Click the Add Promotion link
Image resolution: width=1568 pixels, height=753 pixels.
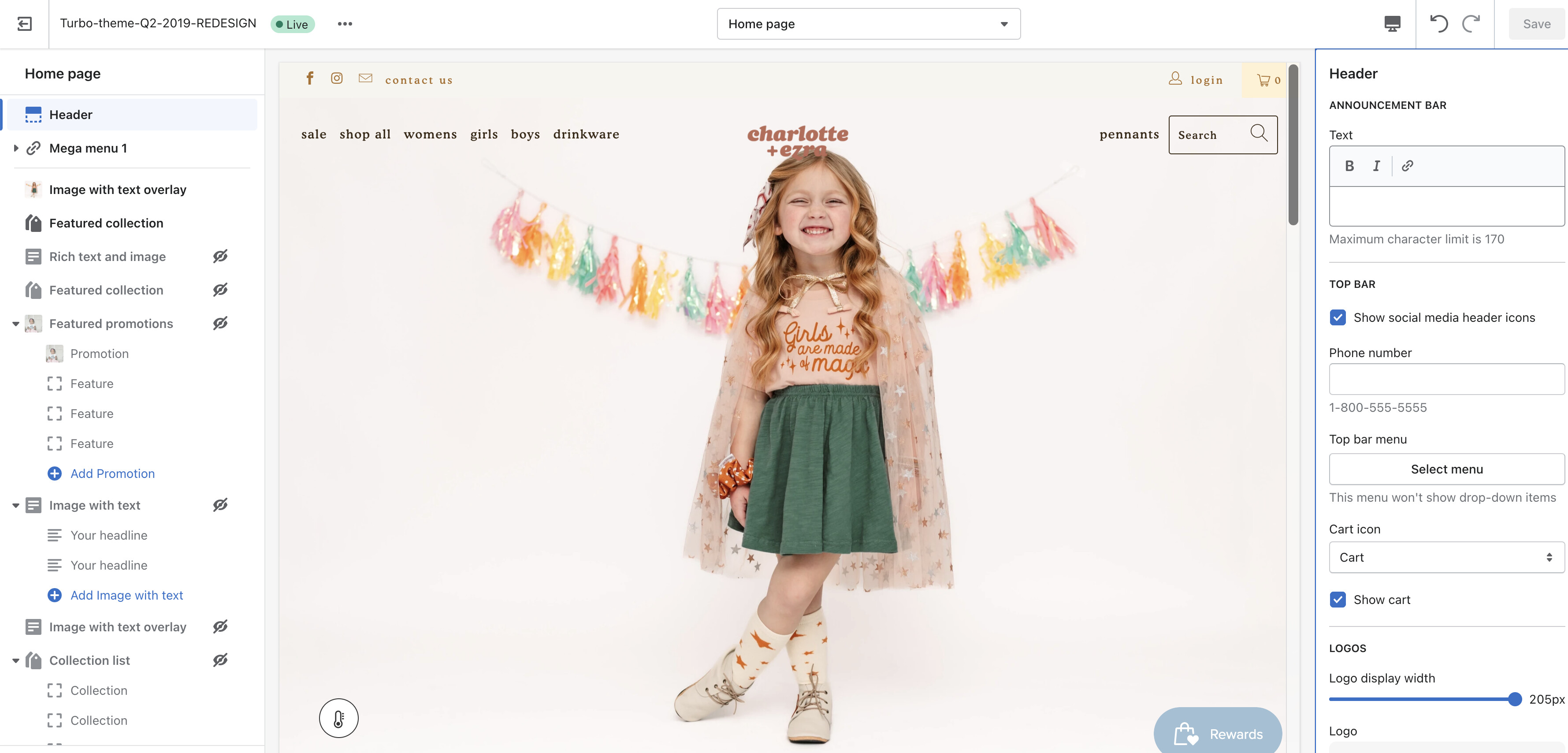pos(112,473)
